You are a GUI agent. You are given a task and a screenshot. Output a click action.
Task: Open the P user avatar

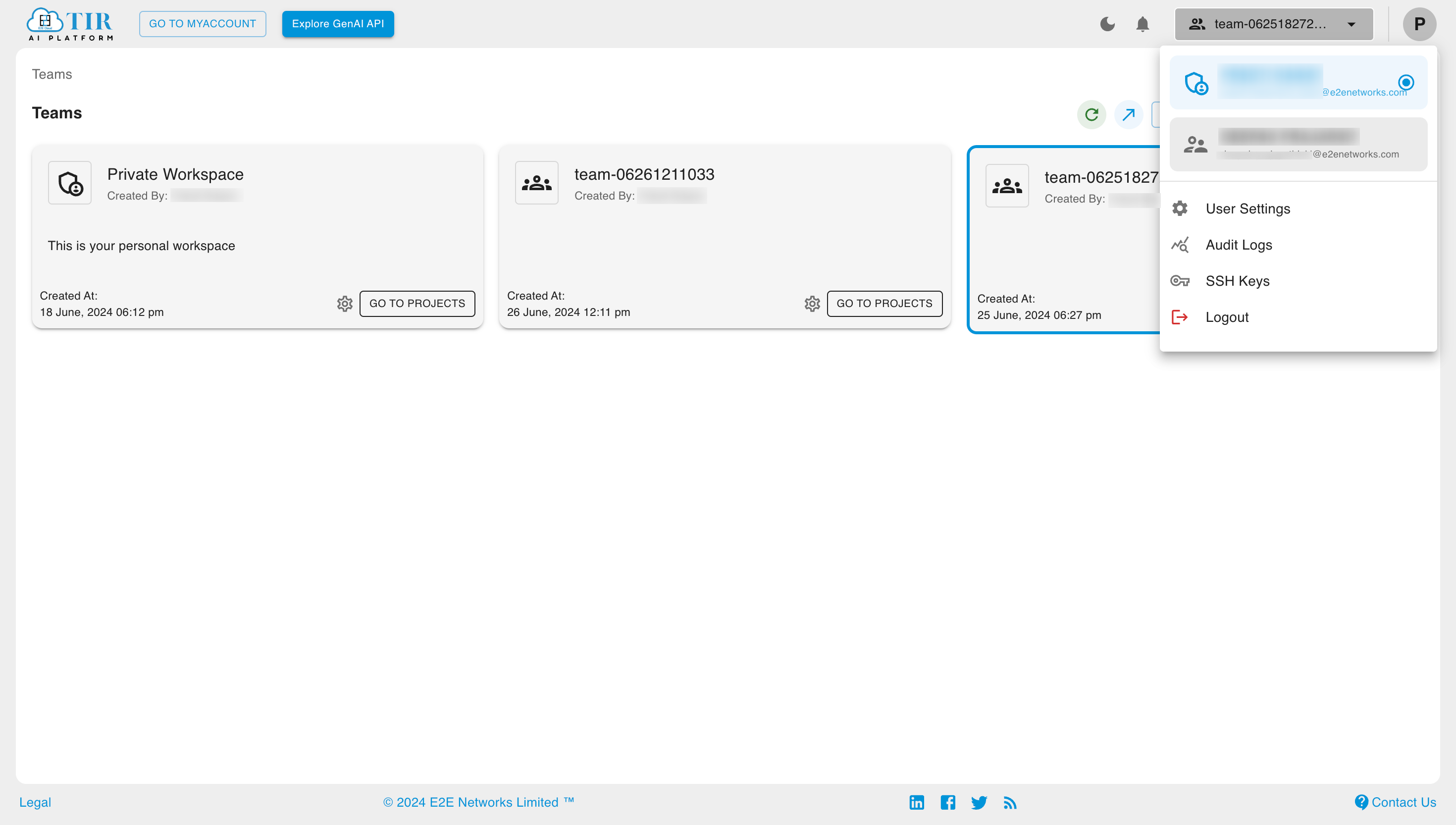(1419, 24)
